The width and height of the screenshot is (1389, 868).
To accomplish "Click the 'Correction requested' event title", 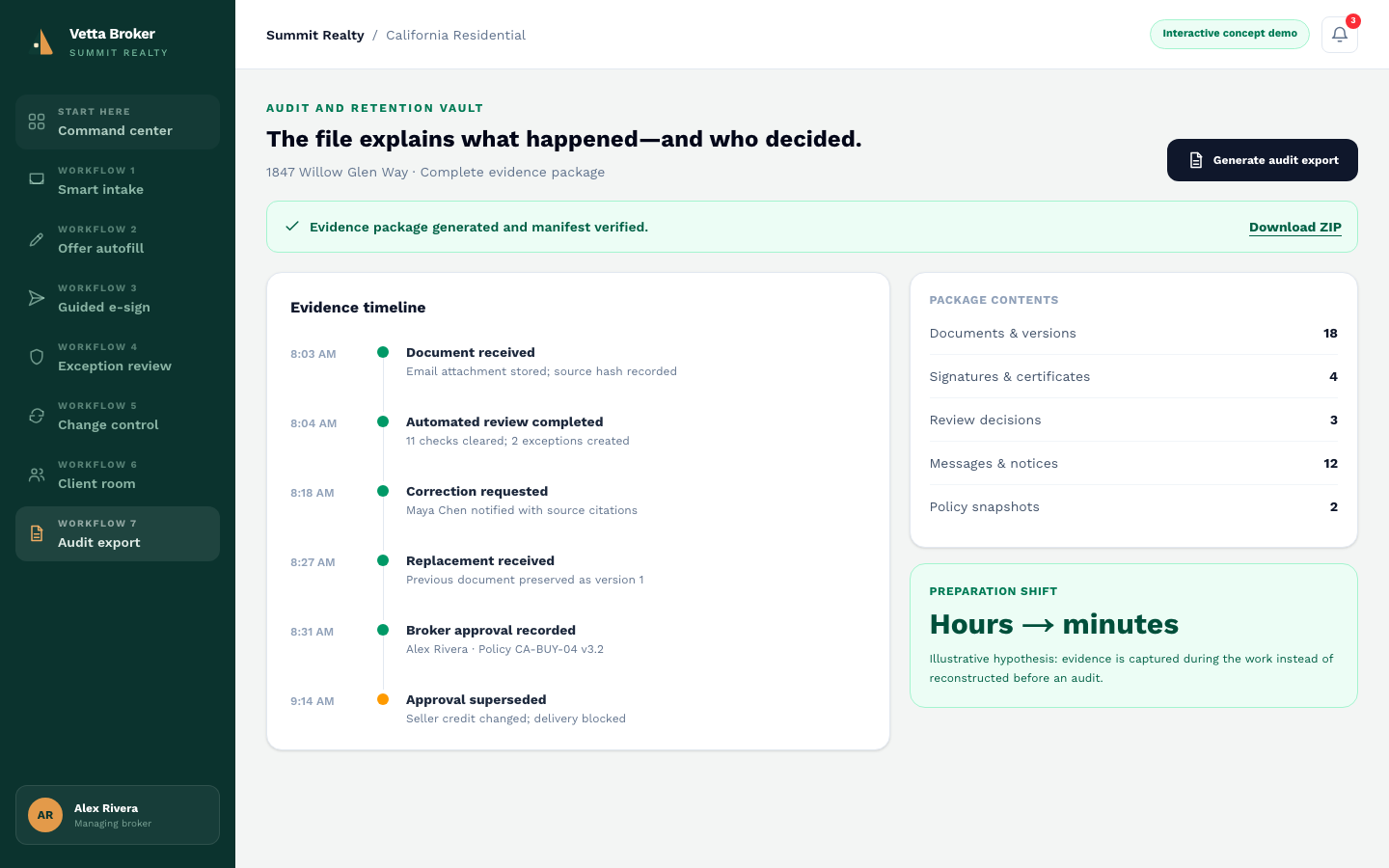I will click(477, 492).
